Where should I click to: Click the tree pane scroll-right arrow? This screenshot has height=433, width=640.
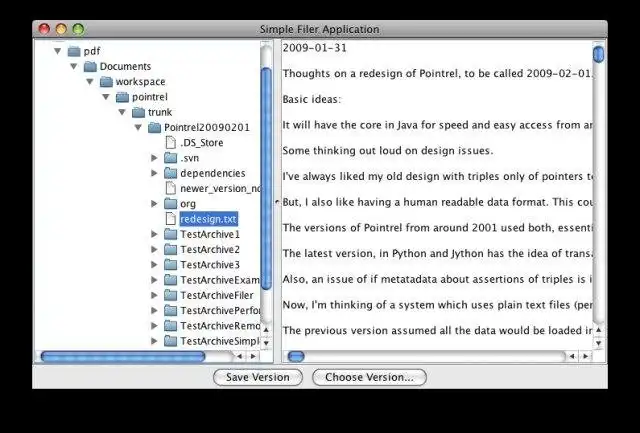coord(253,357)
